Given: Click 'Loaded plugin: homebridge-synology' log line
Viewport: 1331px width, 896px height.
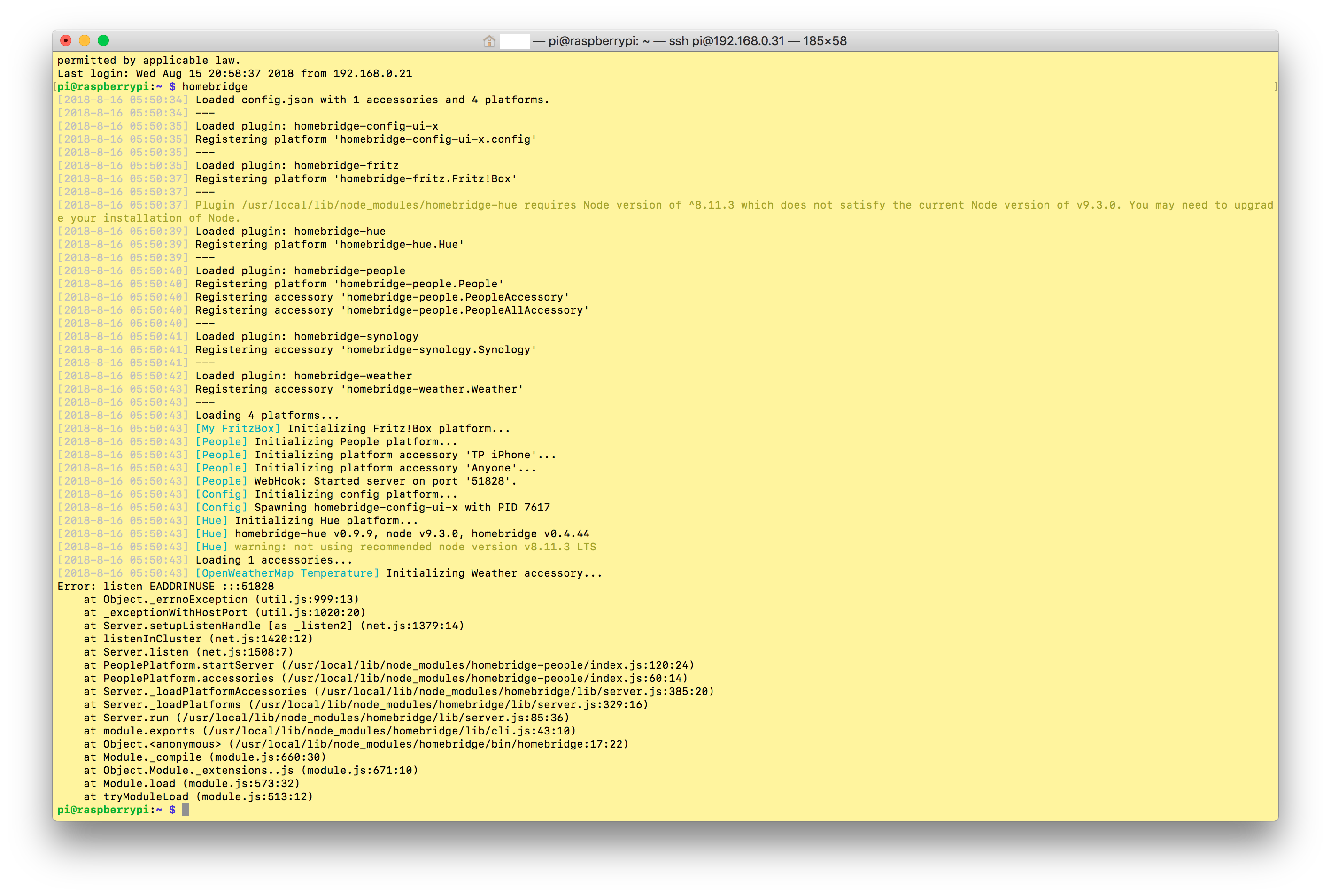Looking at the screenshot, I should 307,337.
